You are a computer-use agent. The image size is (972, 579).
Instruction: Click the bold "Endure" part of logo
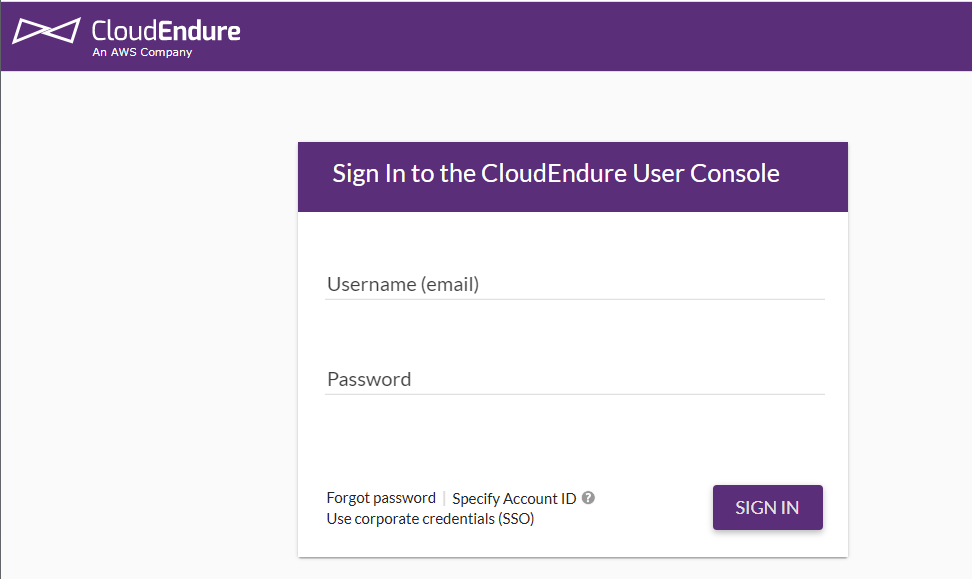tap(199, 30)
